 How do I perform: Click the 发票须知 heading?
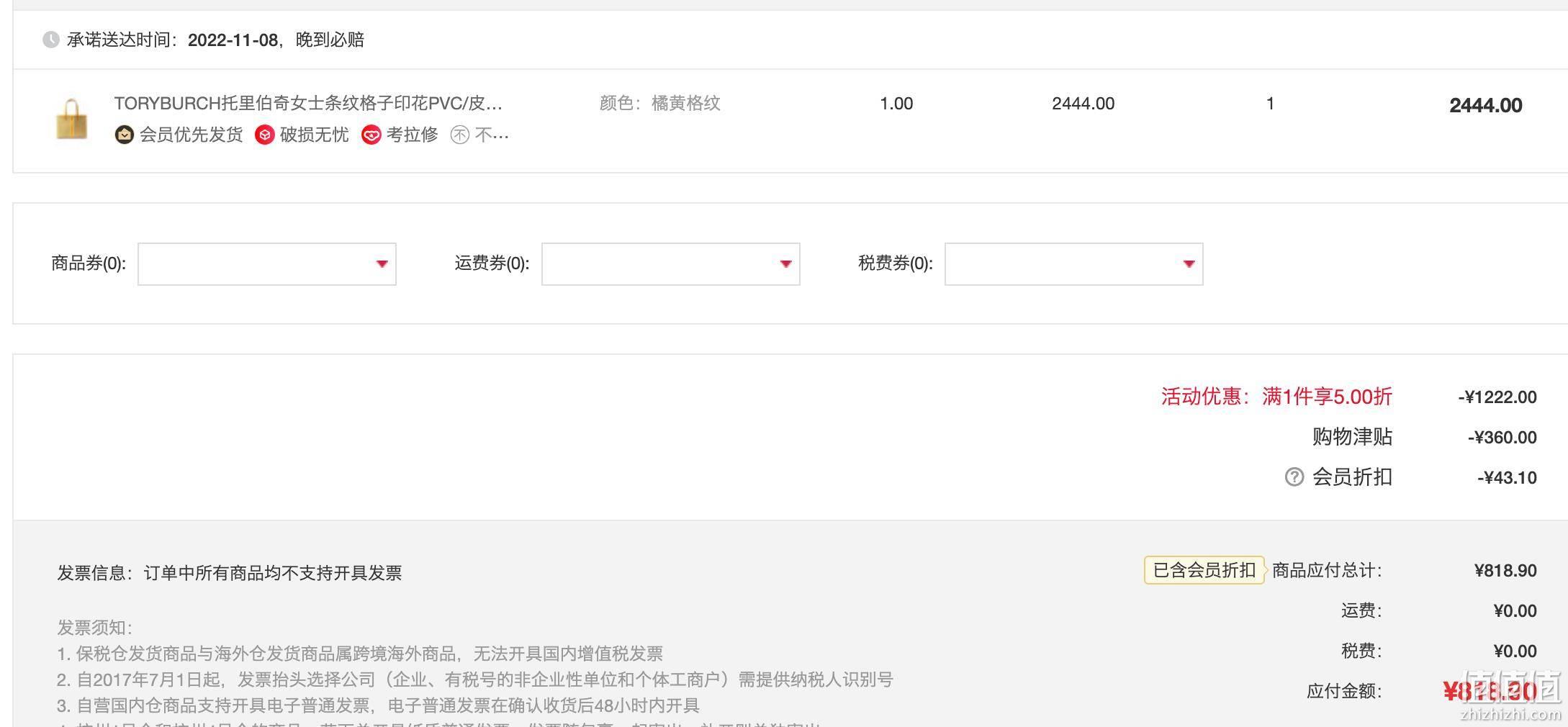[x=95, y=628]
